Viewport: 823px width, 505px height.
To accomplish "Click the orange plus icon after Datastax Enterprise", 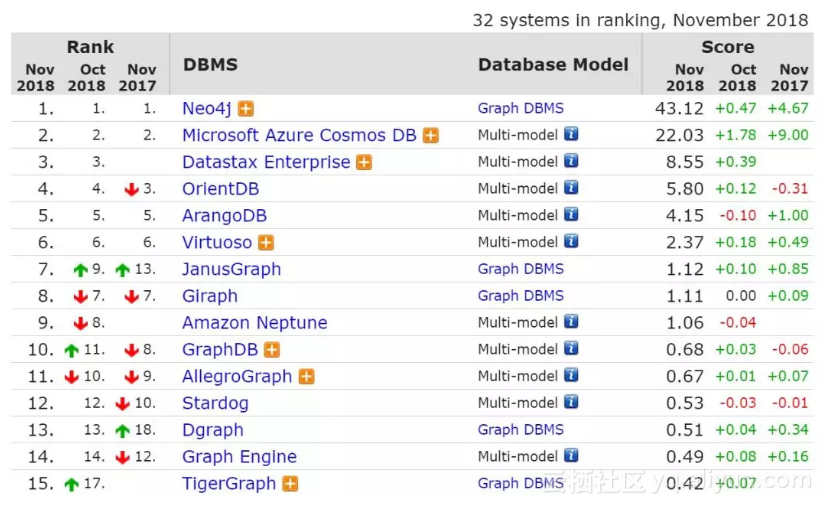I will click(364, 162).
